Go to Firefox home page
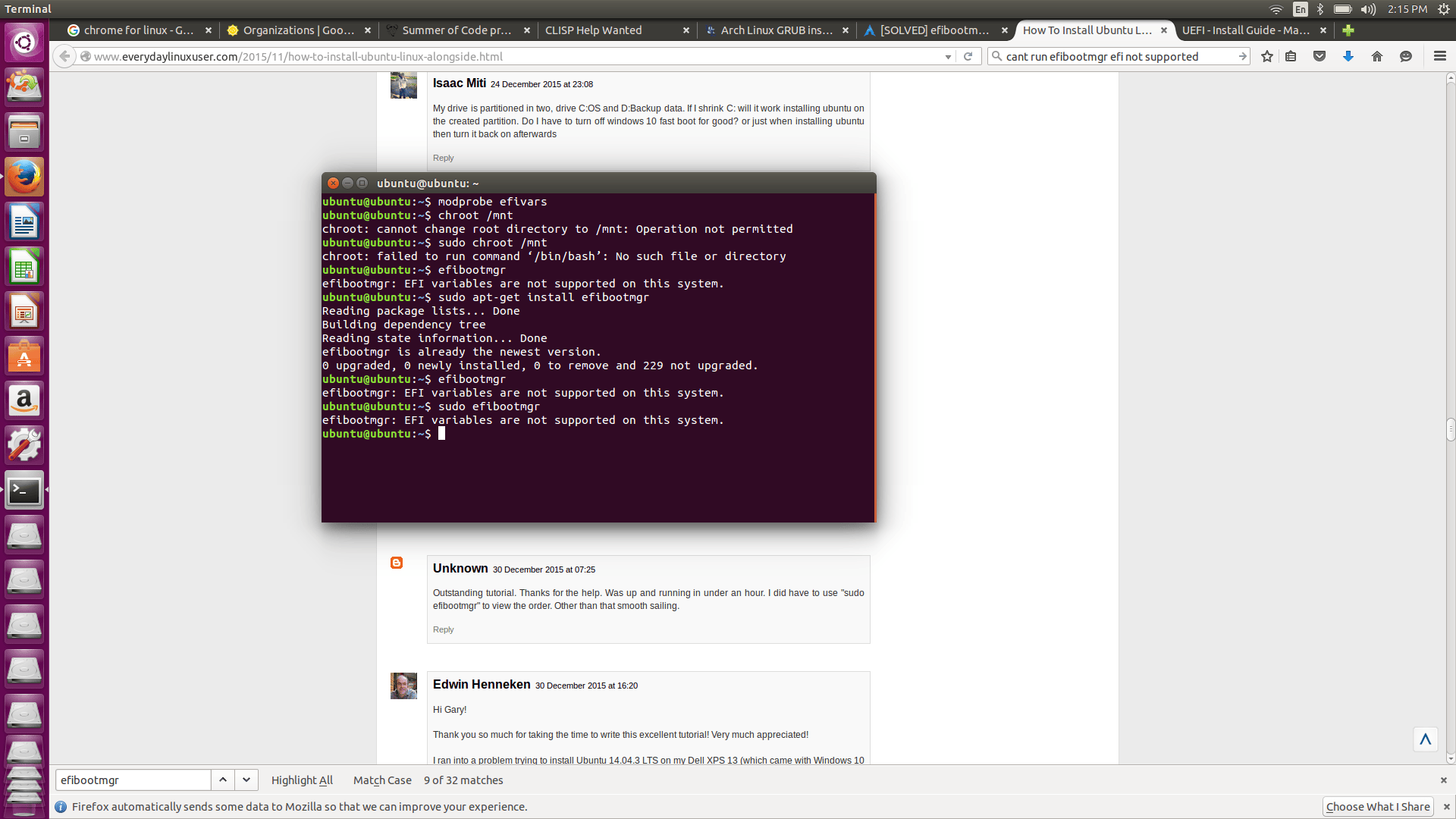Viewport: 1456px width, 819px height. point(1377,56)
